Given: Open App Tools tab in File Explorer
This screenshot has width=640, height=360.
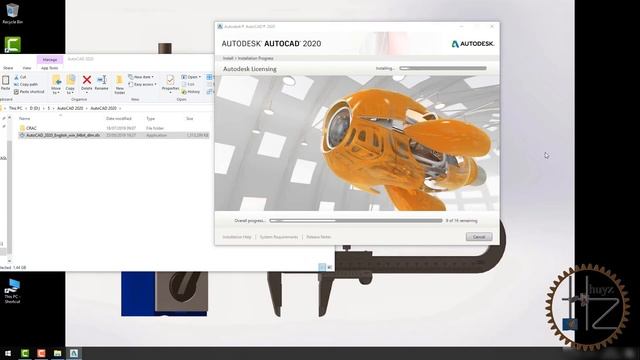Looking at the screenshot, I should [x=49, y=68].
